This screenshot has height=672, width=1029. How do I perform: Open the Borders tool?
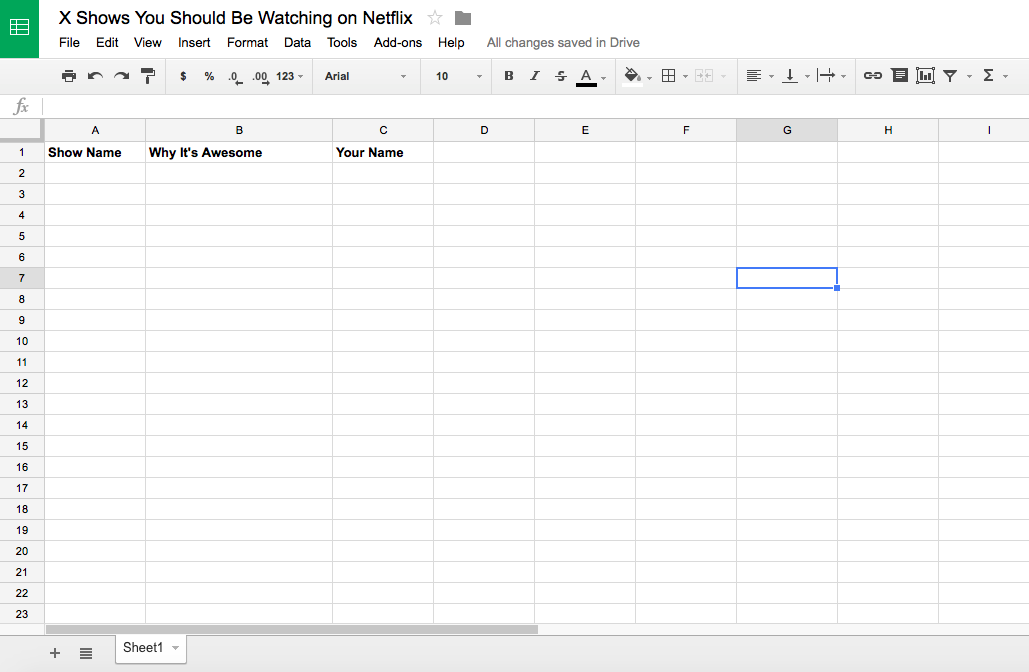pos(668,75)
